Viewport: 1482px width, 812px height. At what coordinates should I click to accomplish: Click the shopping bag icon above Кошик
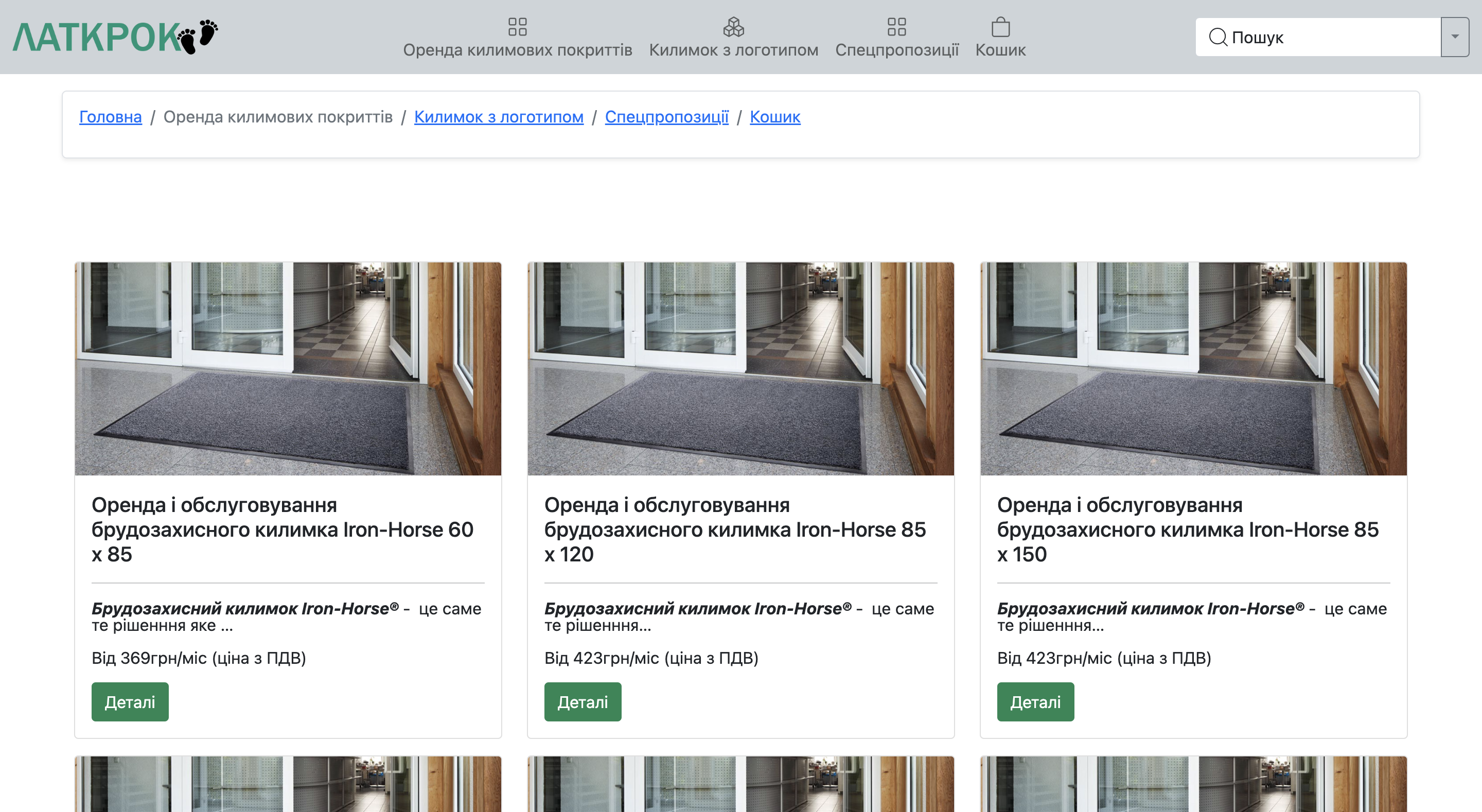tap(1000, 26)
